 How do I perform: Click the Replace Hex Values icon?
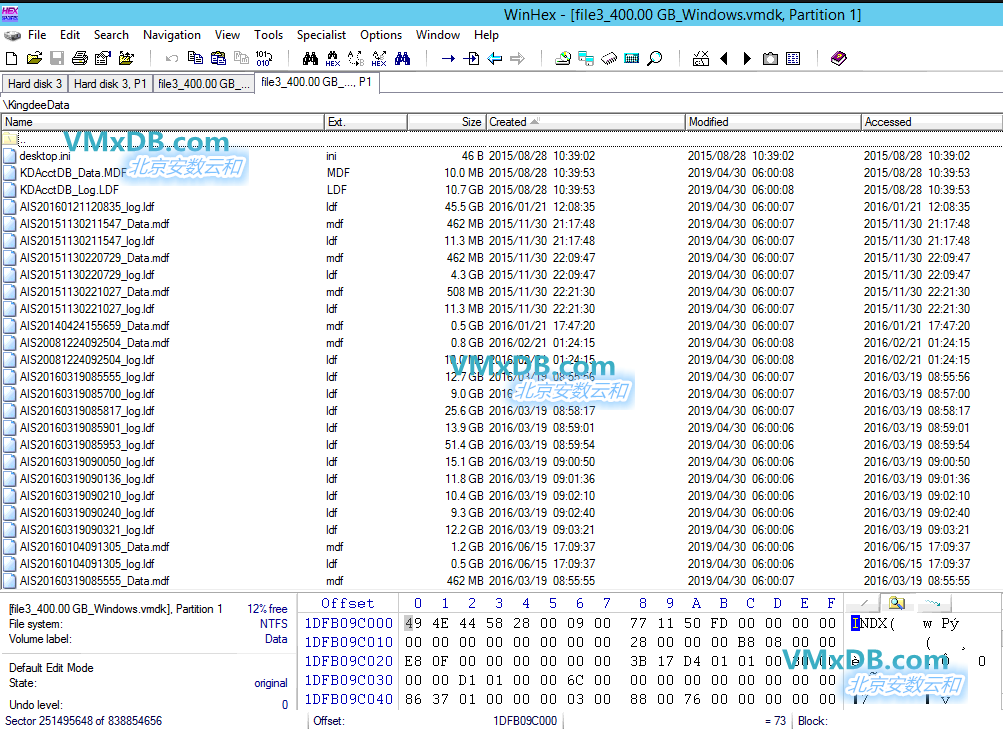pos(379,59)
